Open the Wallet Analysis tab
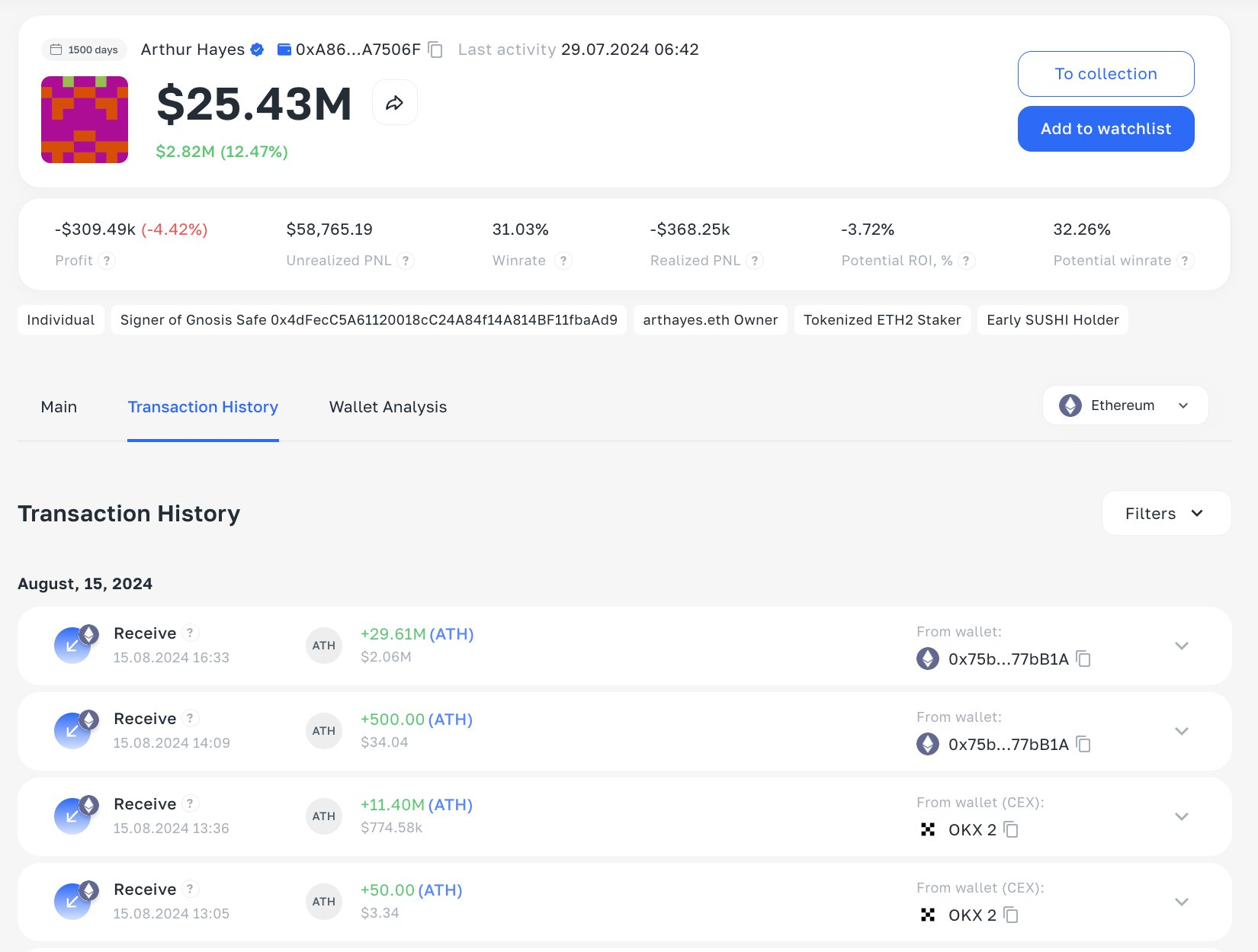The image size is (1258, 952). click(x=388, y=407)
